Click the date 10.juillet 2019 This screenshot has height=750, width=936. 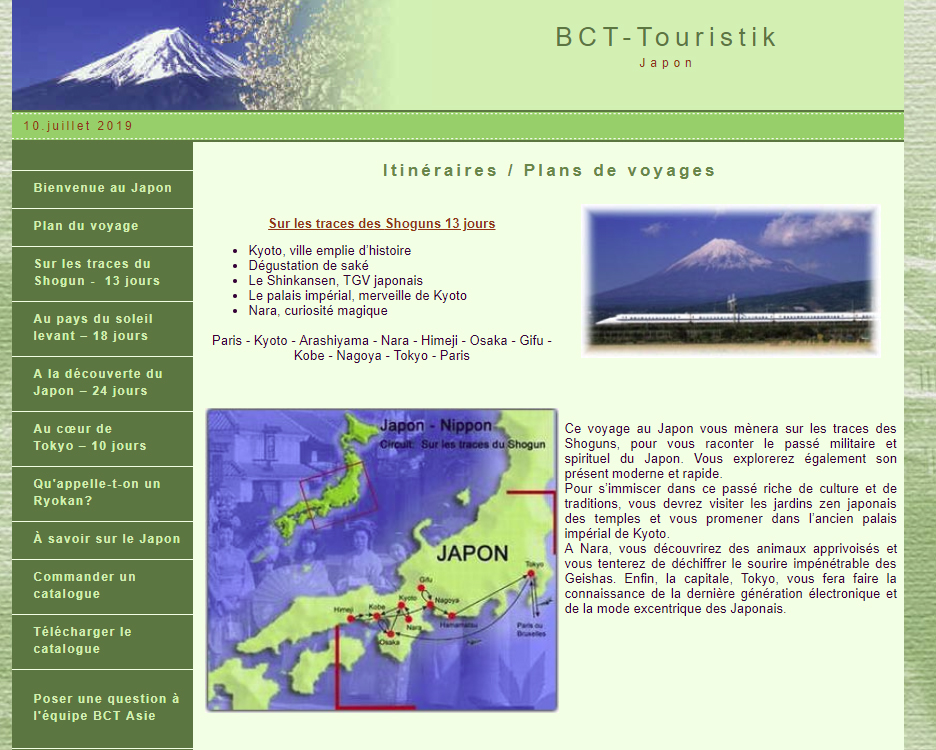(78, 126)
